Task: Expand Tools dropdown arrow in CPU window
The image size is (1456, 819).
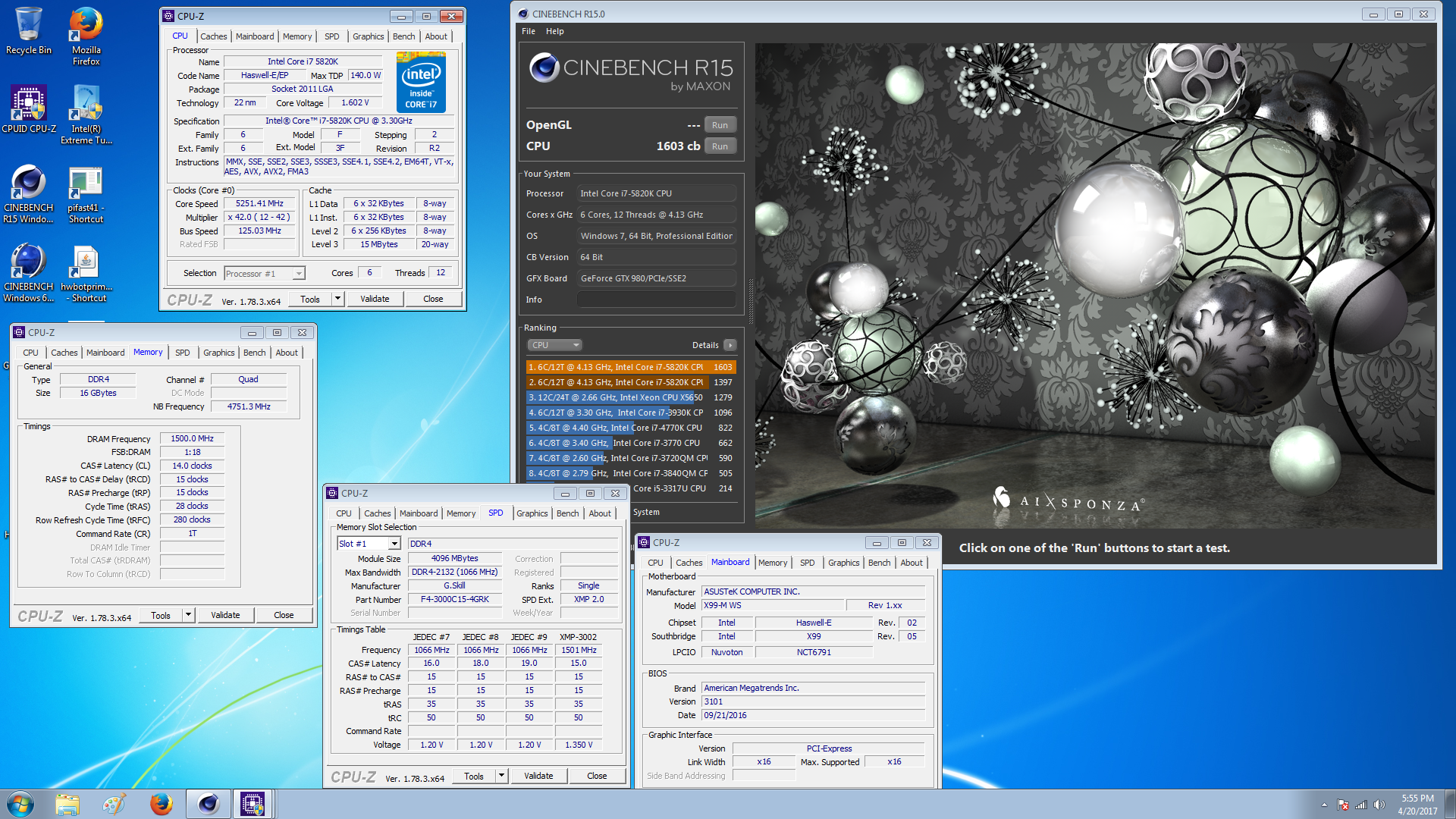Action: (337, 299)
